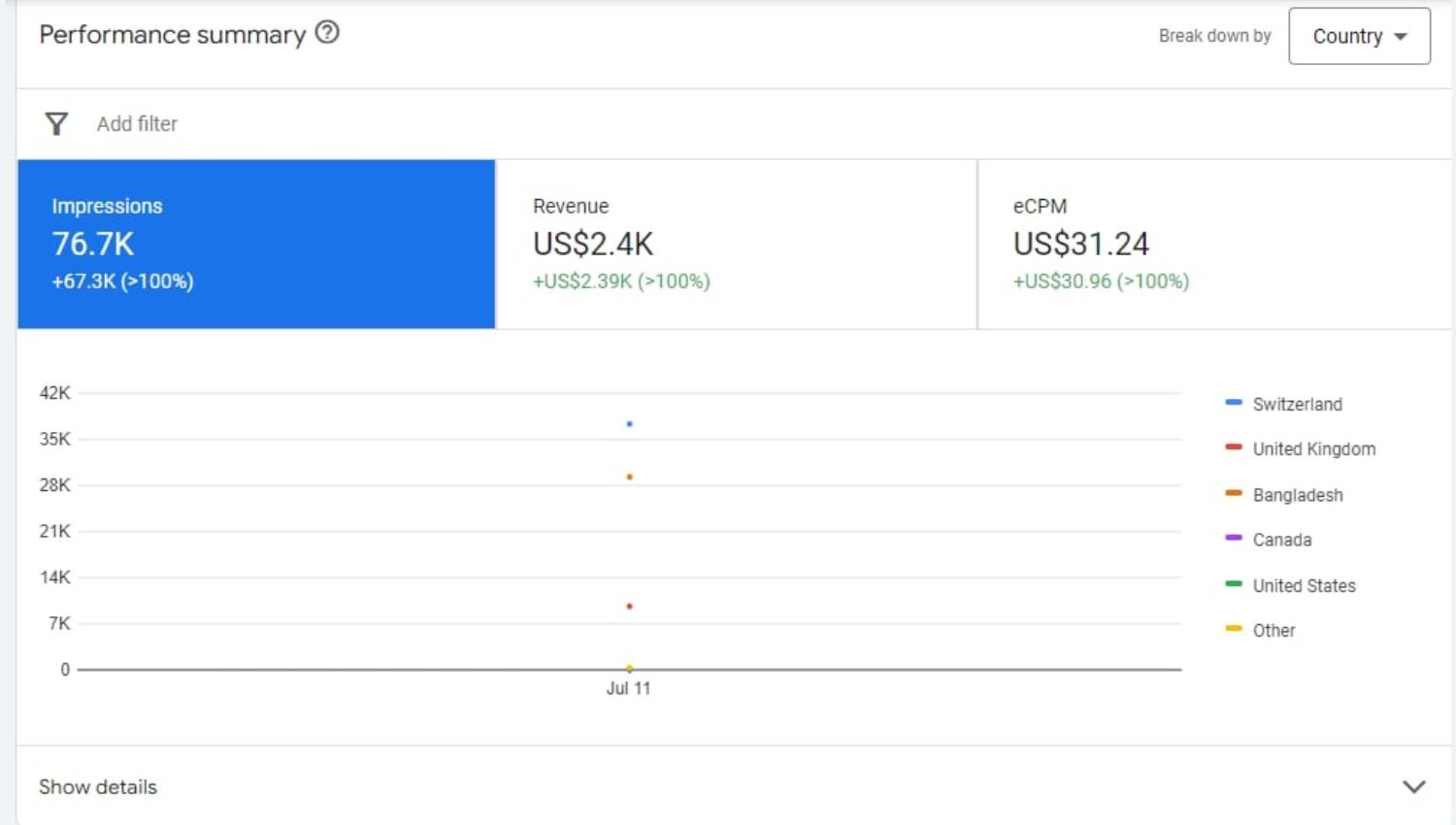Click the red United Kingdom data point
Screen dimensions: 1456x825
tap(629, 607)
